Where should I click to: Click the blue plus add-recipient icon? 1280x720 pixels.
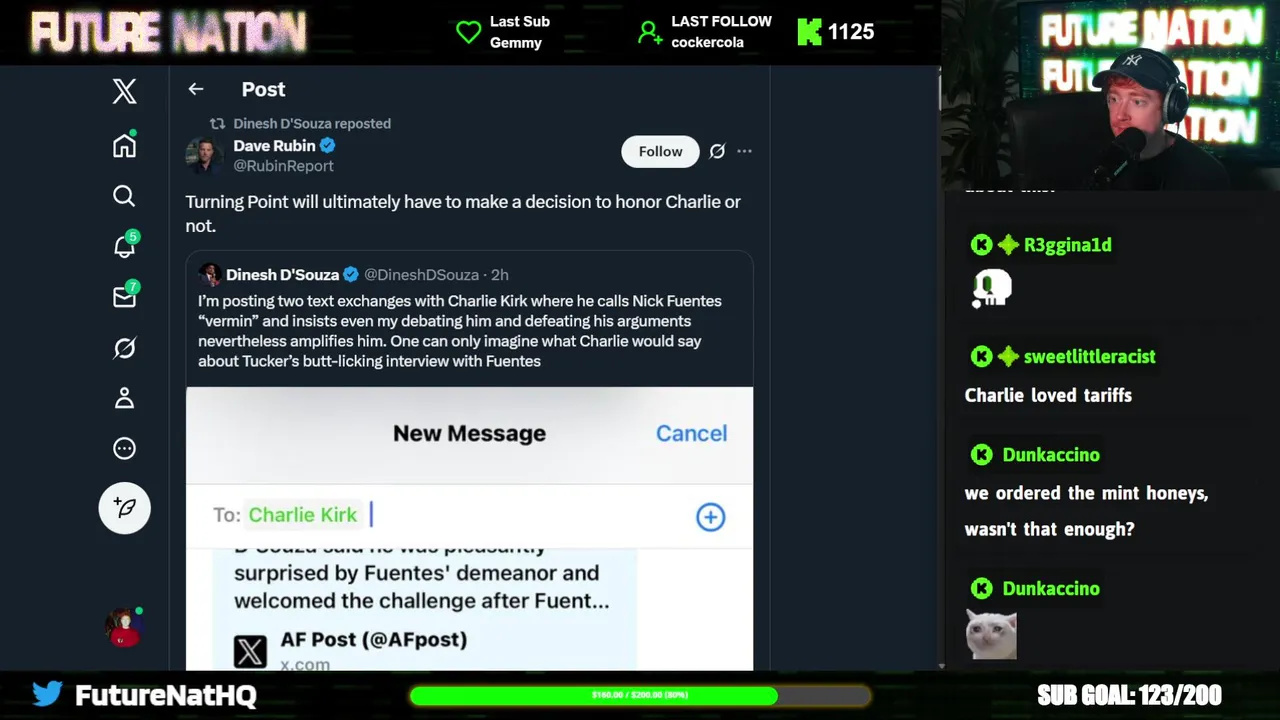click(710, 517)
